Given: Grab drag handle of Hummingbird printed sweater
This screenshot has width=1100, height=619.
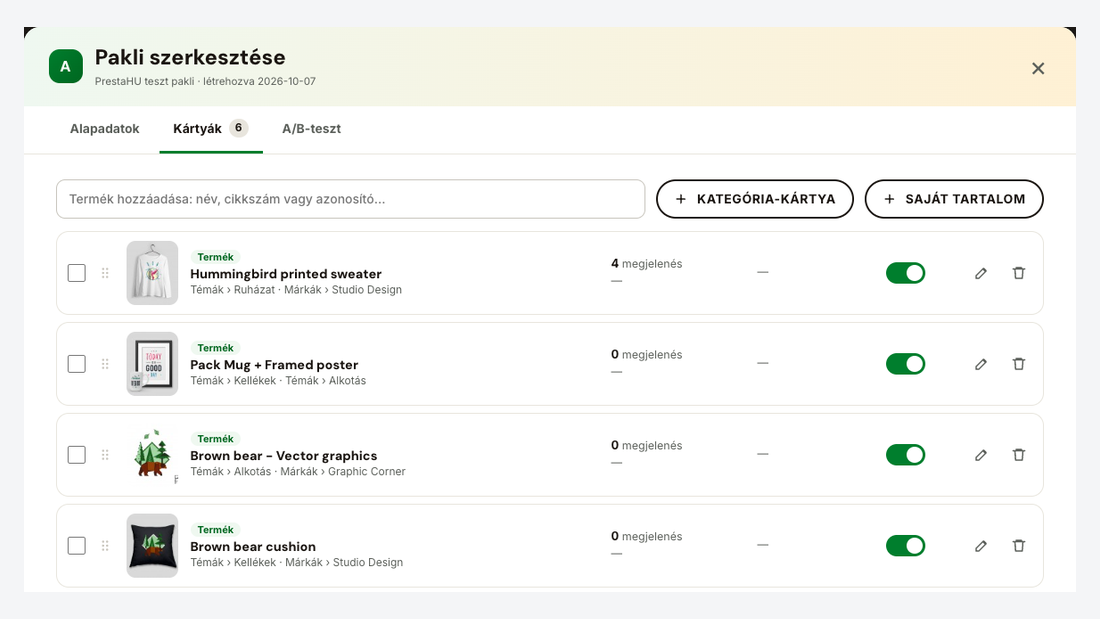Looking at the screenshot, I should click(x=105, y=273).
